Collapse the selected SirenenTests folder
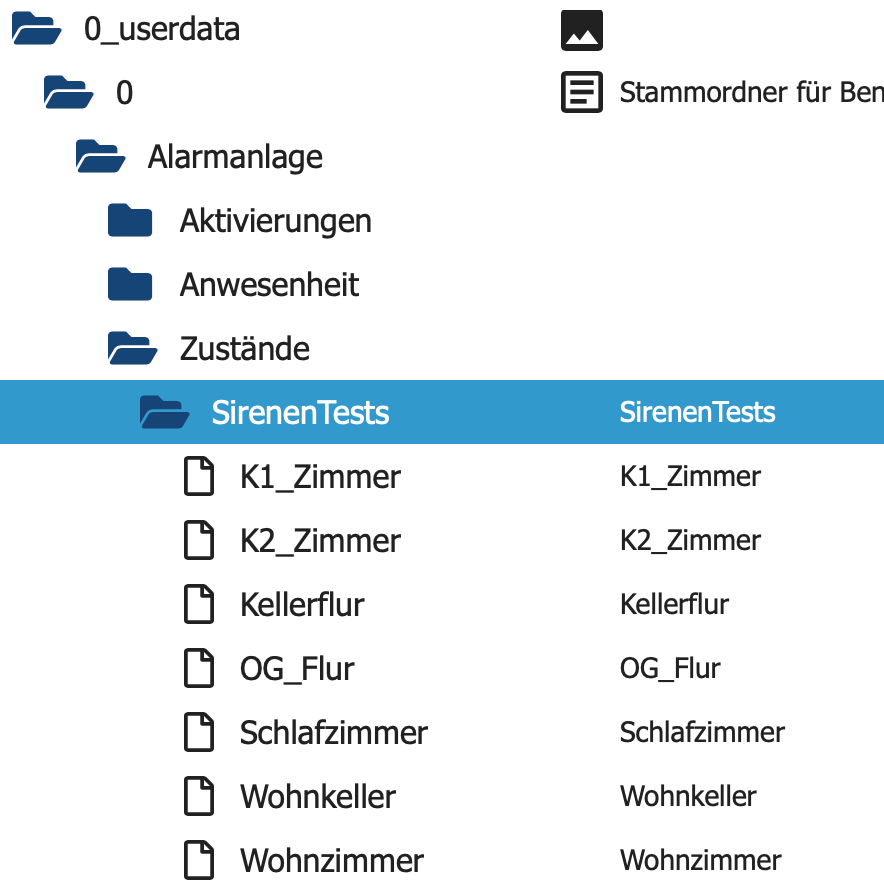Image resolution: width=884 pixels, height=892 pixels. (x=164, y=412)
